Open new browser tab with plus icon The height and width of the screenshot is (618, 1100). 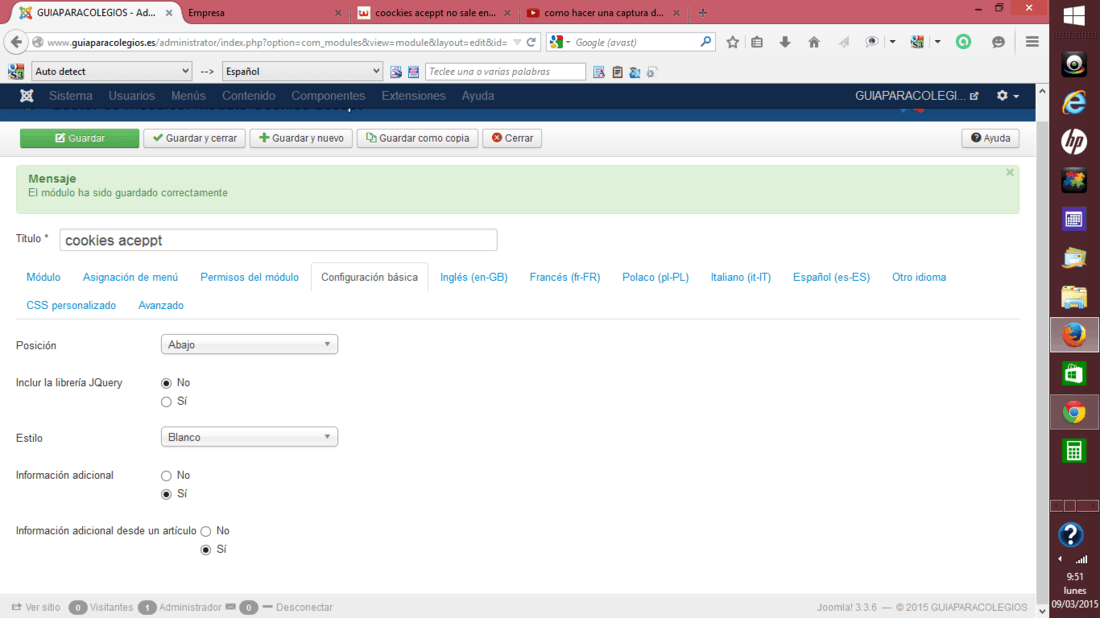(702, 13)
